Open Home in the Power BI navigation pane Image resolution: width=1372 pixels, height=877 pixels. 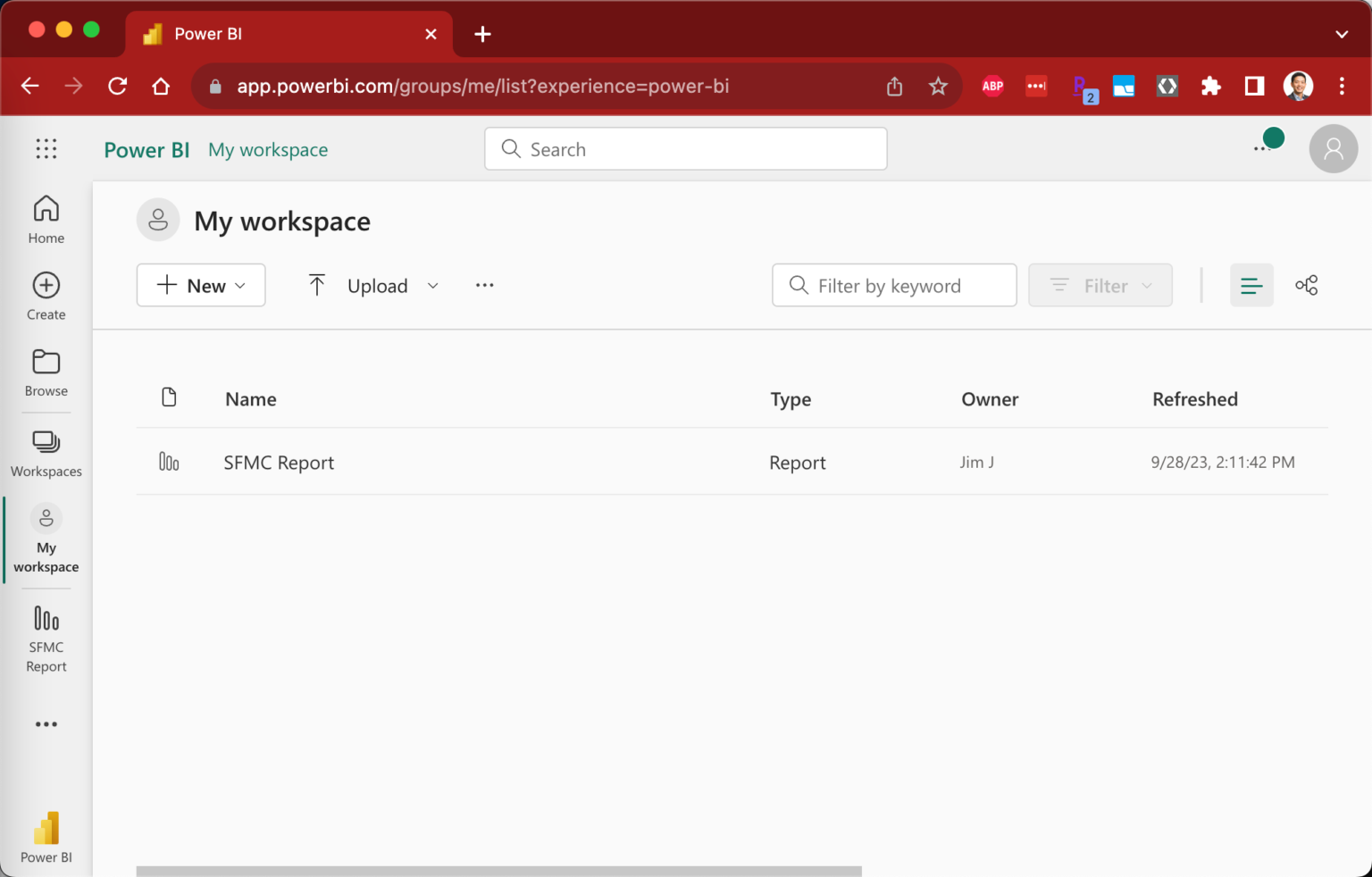tap(46, 218)
